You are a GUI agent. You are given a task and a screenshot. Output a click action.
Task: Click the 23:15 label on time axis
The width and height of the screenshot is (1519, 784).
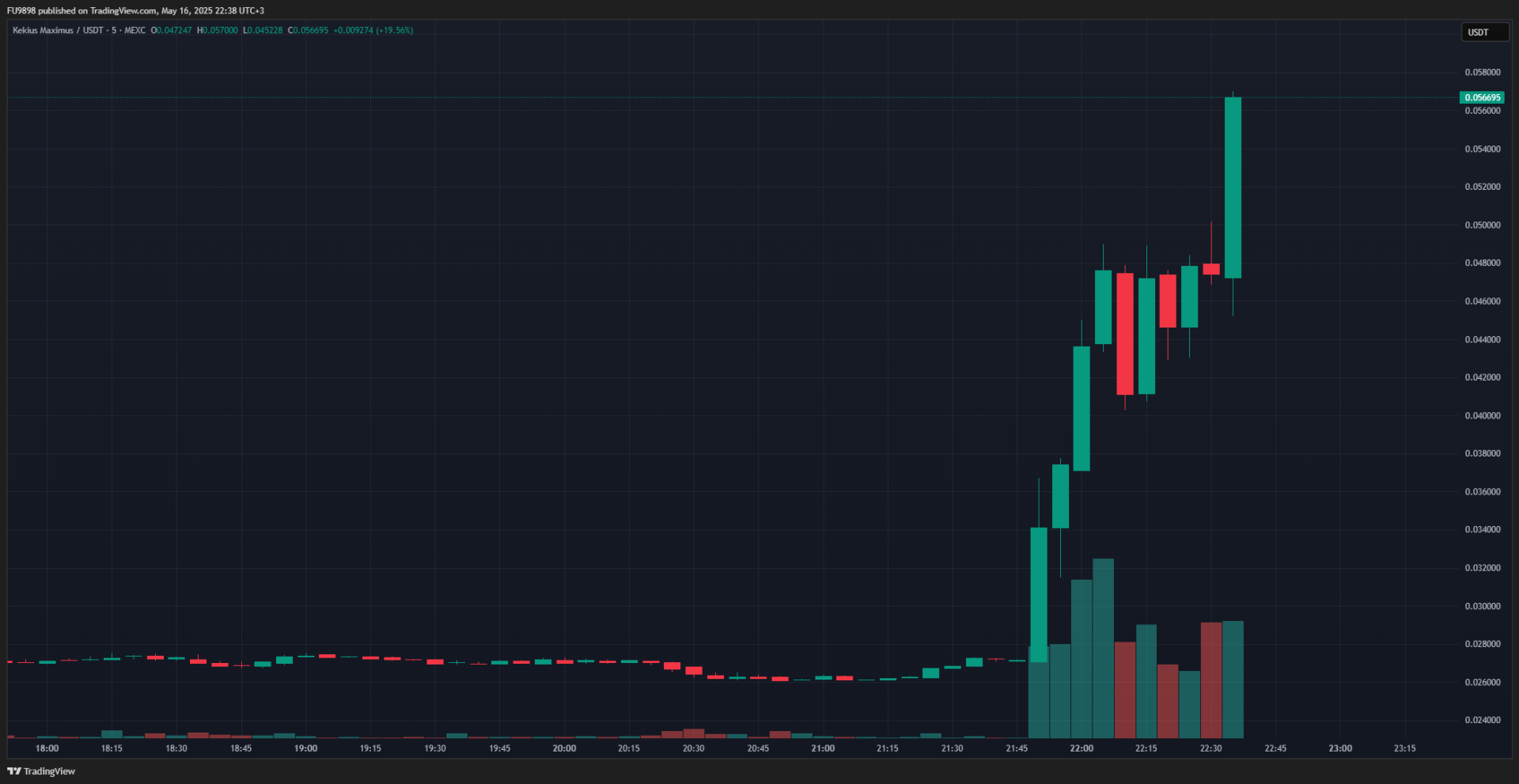1404,748
